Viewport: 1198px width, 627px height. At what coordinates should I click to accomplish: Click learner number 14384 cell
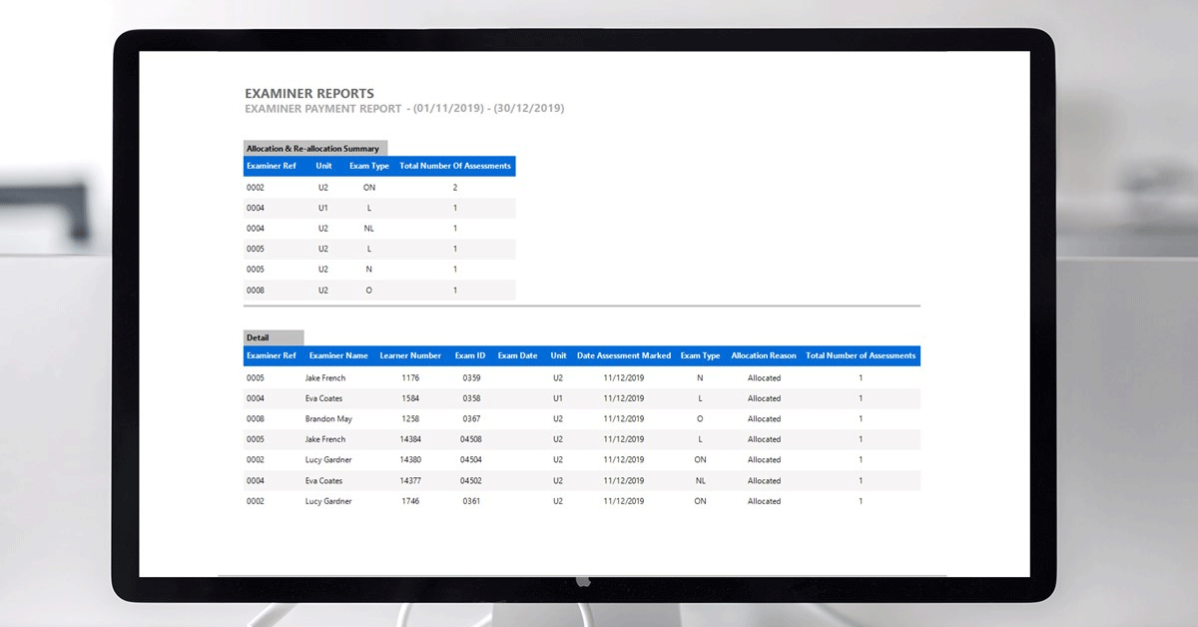[410, 440]
